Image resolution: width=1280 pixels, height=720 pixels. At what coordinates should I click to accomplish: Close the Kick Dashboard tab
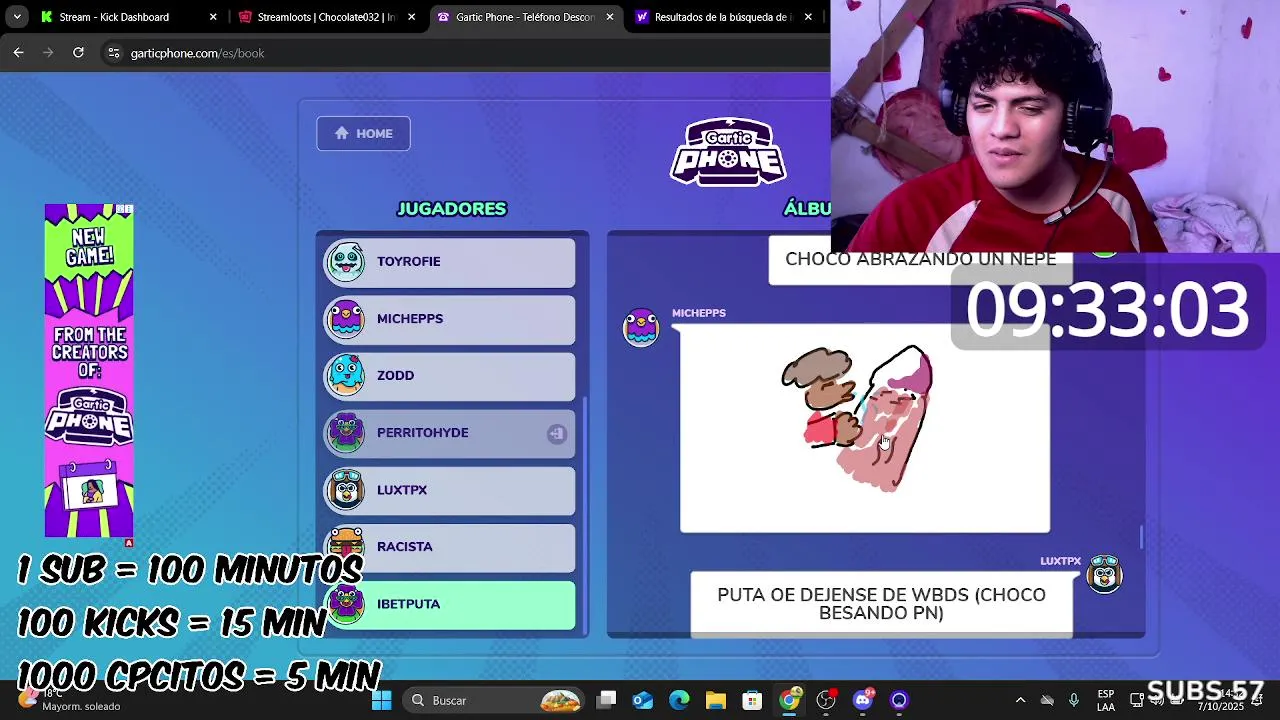[x=213, y=17]
